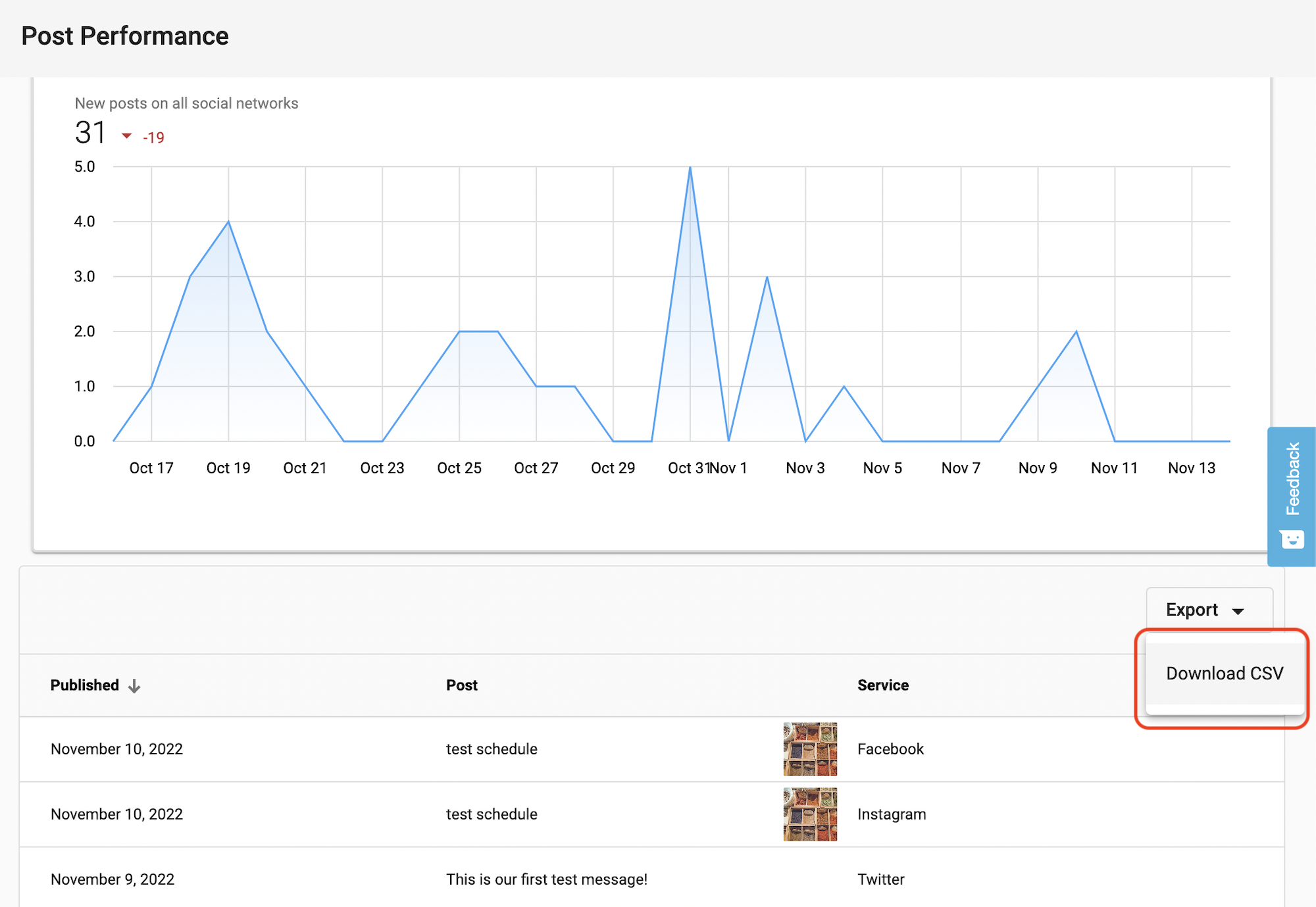
Task: Open the Feedback tab
Action: 1292,497
